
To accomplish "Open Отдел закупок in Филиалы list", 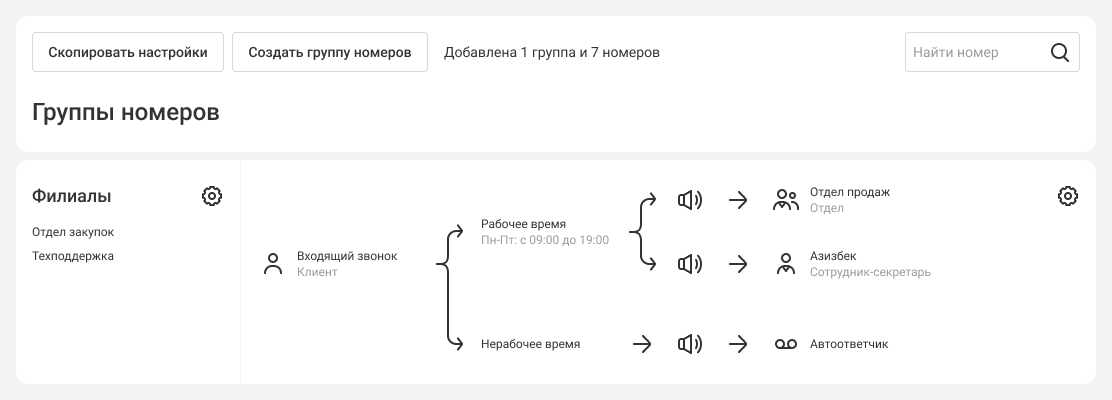I will pyautogui.click(x=73, y=232).
